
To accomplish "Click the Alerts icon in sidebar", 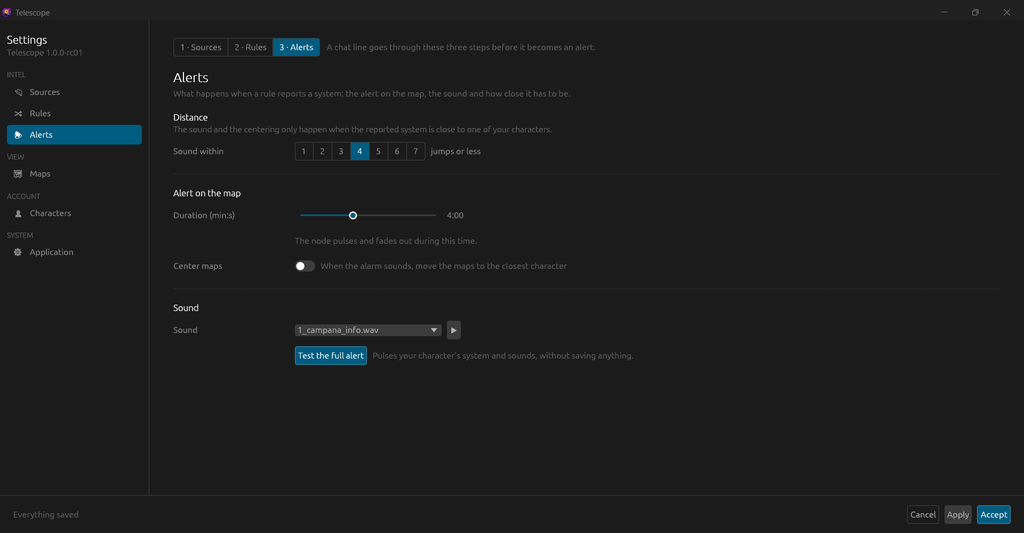I will [x=18, y=135].
